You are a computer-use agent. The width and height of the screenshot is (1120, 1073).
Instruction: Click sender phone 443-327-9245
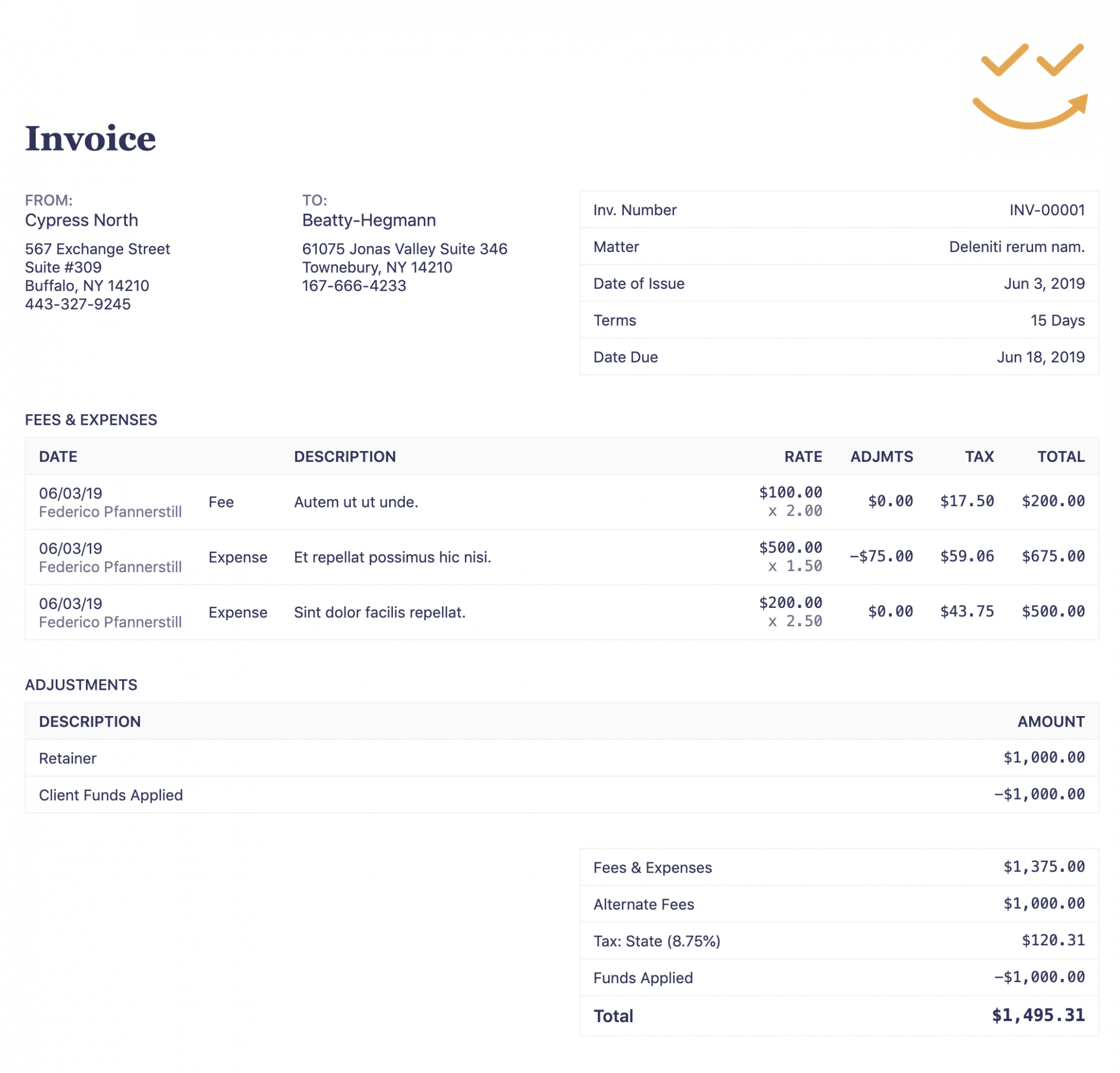click(x=77, y=303)
